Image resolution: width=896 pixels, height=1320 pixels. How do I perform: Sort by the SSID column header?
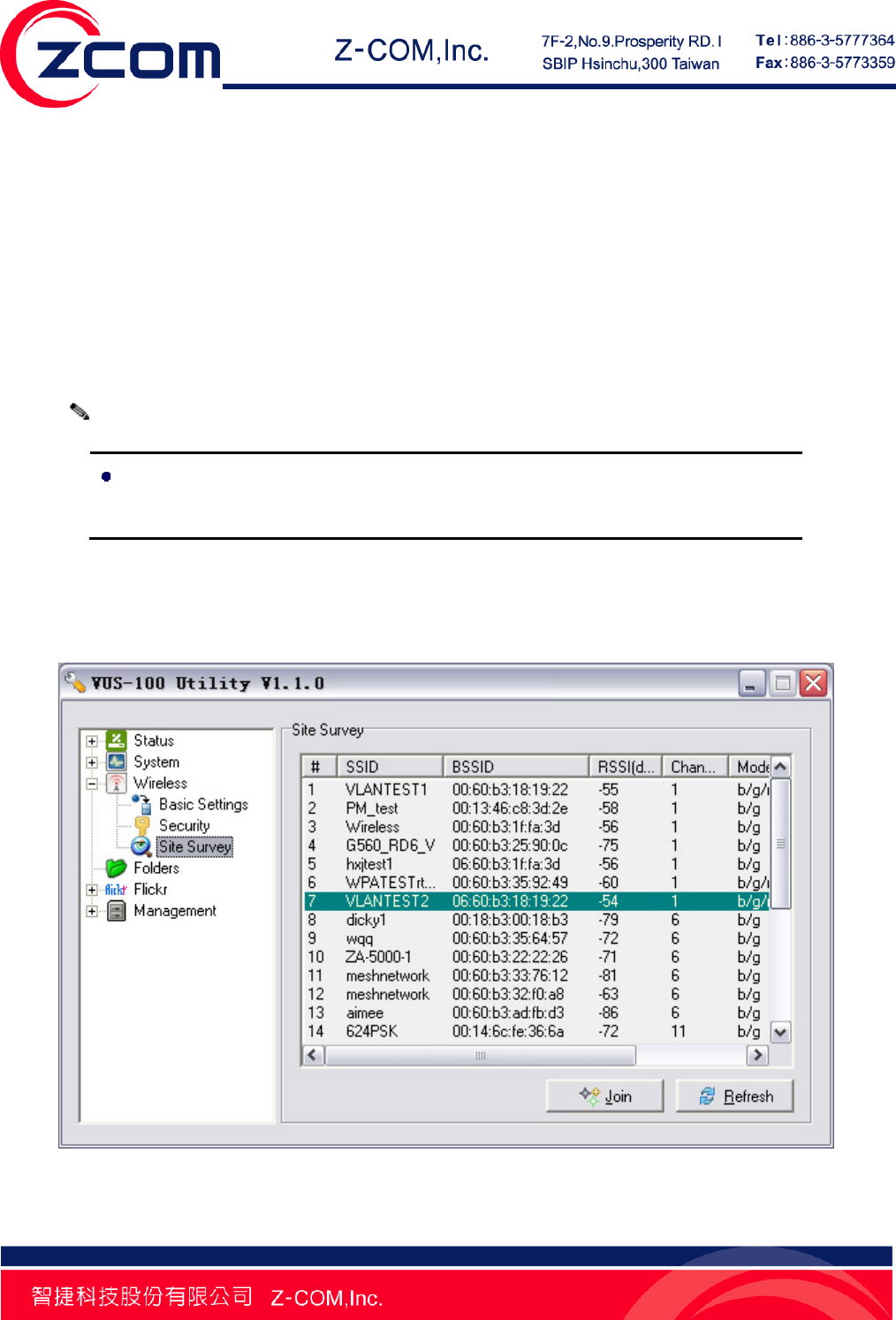click(x=390, y=766)
